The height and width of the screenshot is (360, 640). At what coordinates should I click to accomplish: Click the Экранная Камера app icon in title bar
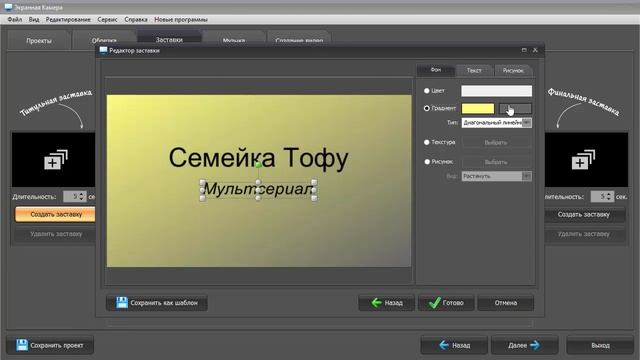(8, 7)
